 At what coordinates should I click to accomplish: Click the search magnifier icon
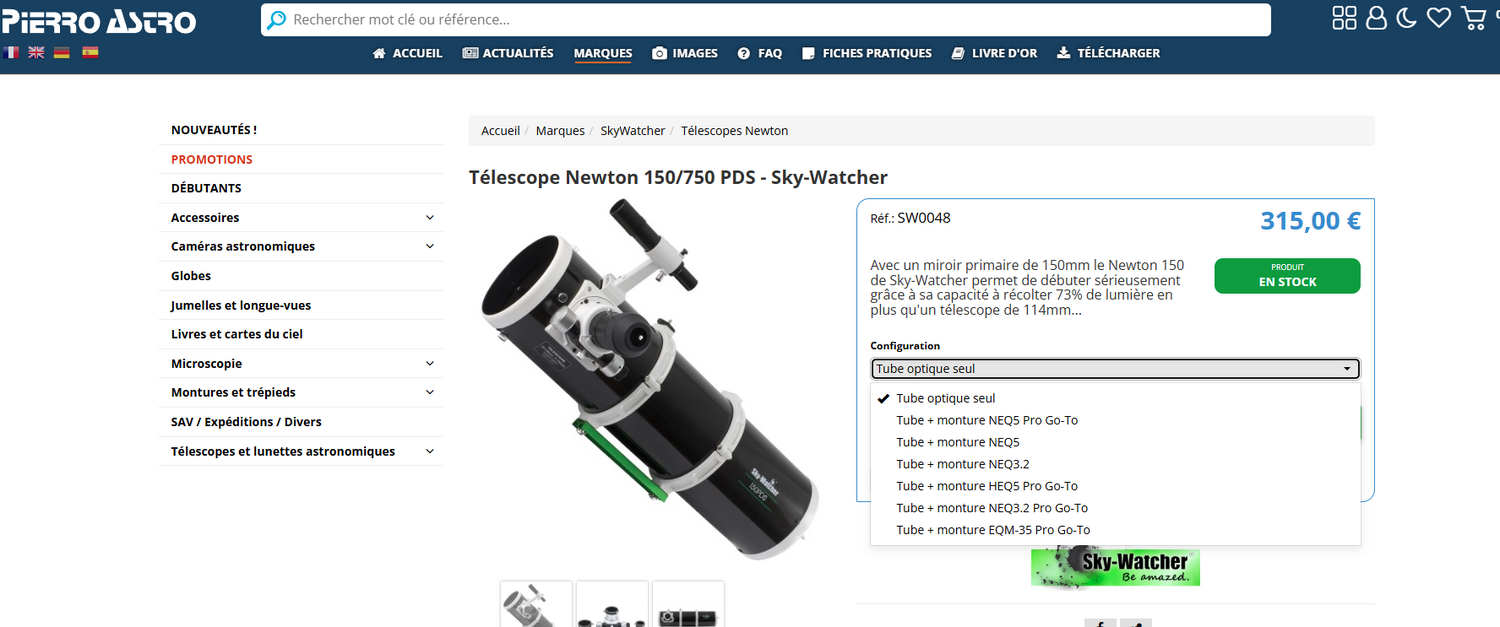click(276, 19)
